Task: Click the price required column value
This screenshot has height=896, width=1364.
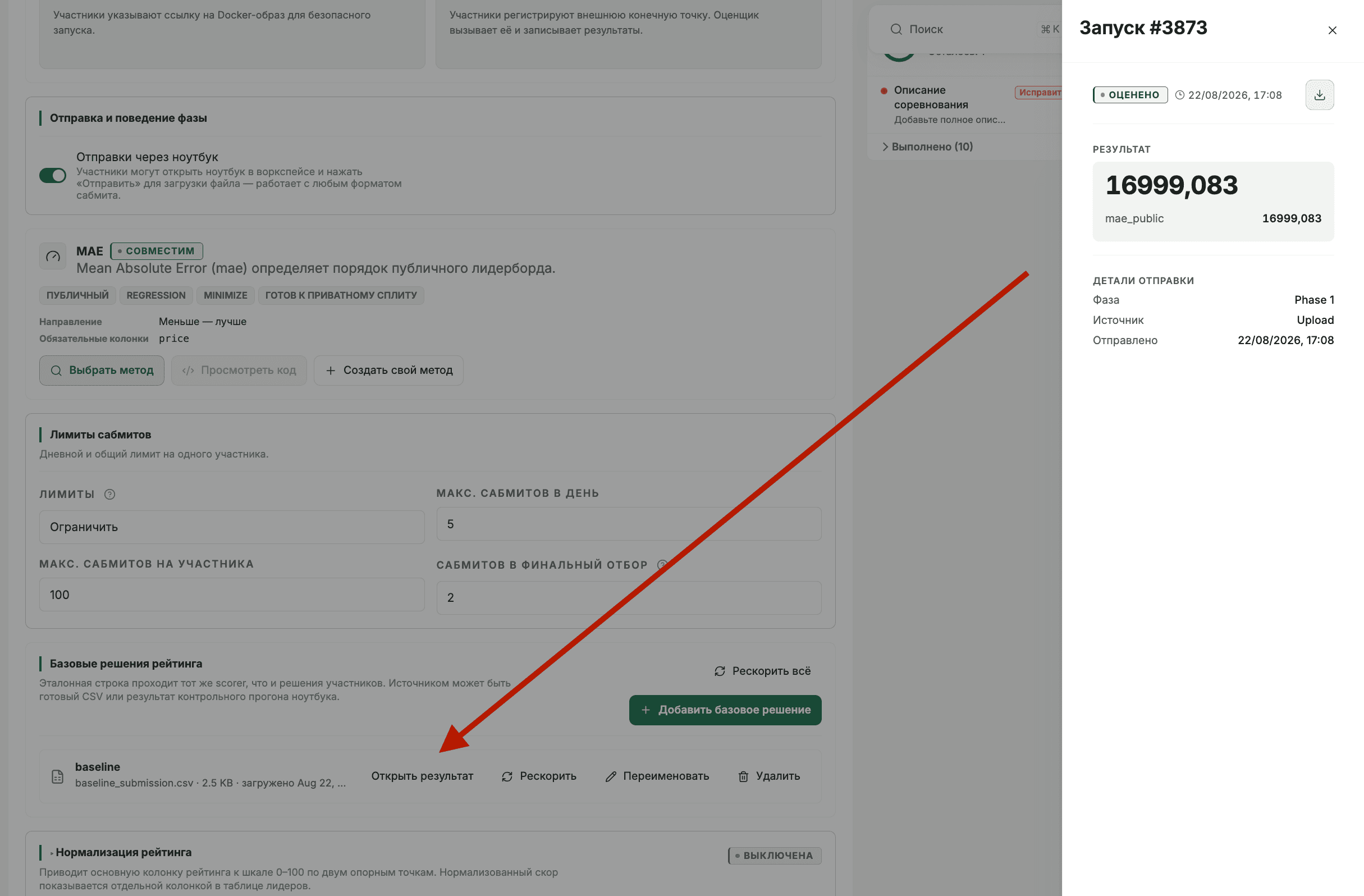Action: point(173,339)
